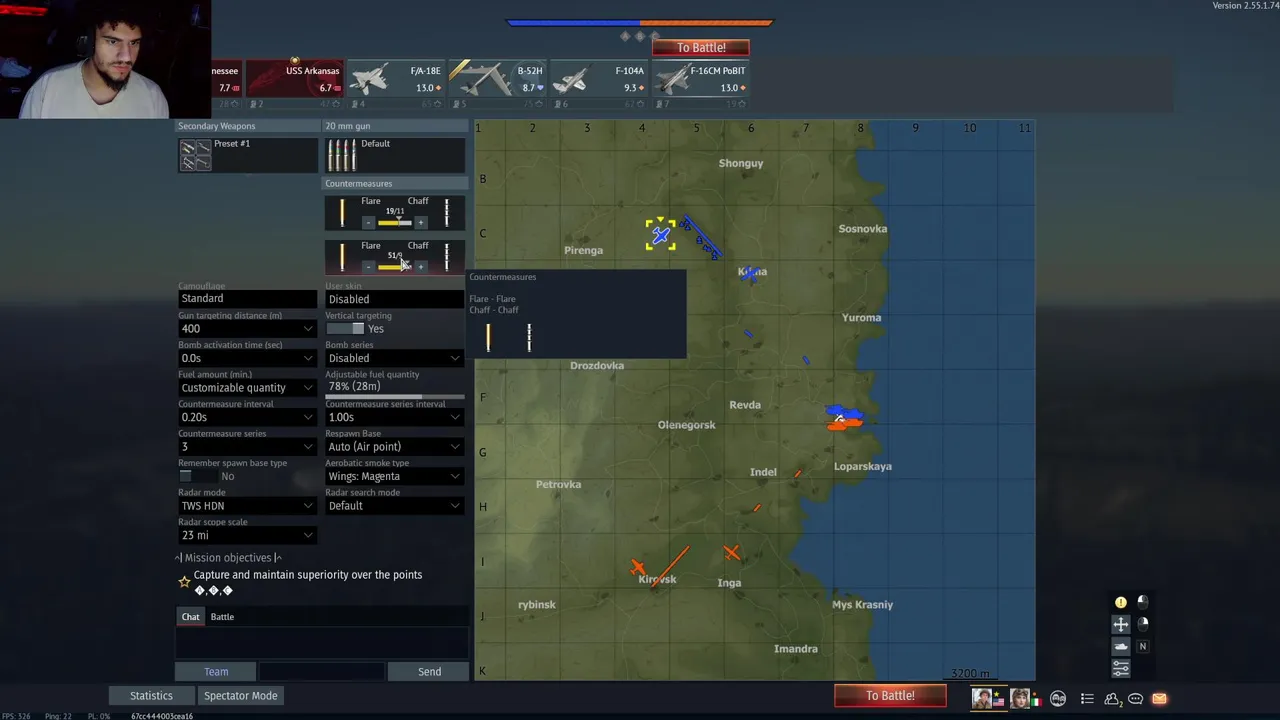This screenshot has height=720, width=1280.
Task: Open the list menu icon in bottom bar
Action: (x=1087, y=698)
